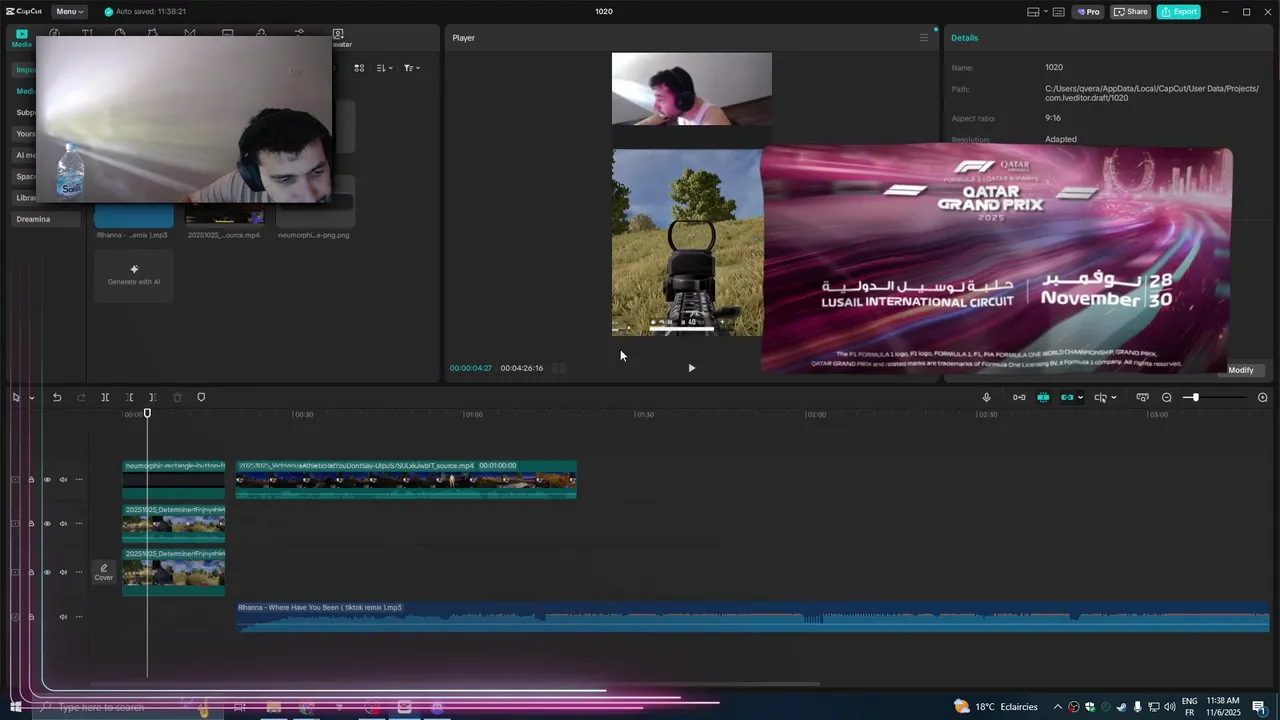
Task: Split the clip at the playhead
Action: pyautogui.click(x=105, y=398)
